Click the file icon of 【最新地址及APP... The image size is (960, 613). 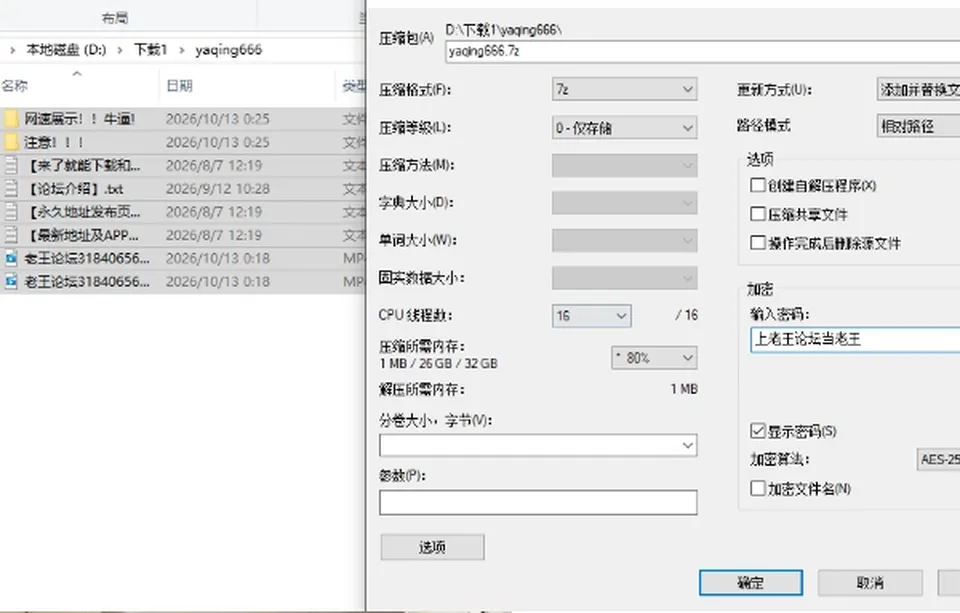(x=11, y=235)
